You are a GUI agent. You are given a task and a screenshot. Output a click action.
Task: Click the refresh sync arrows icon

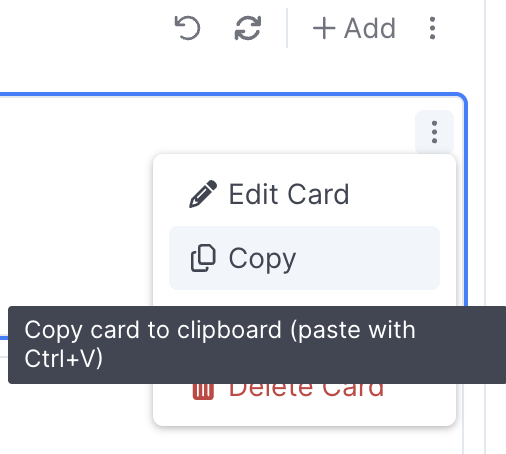coord(248,28)
